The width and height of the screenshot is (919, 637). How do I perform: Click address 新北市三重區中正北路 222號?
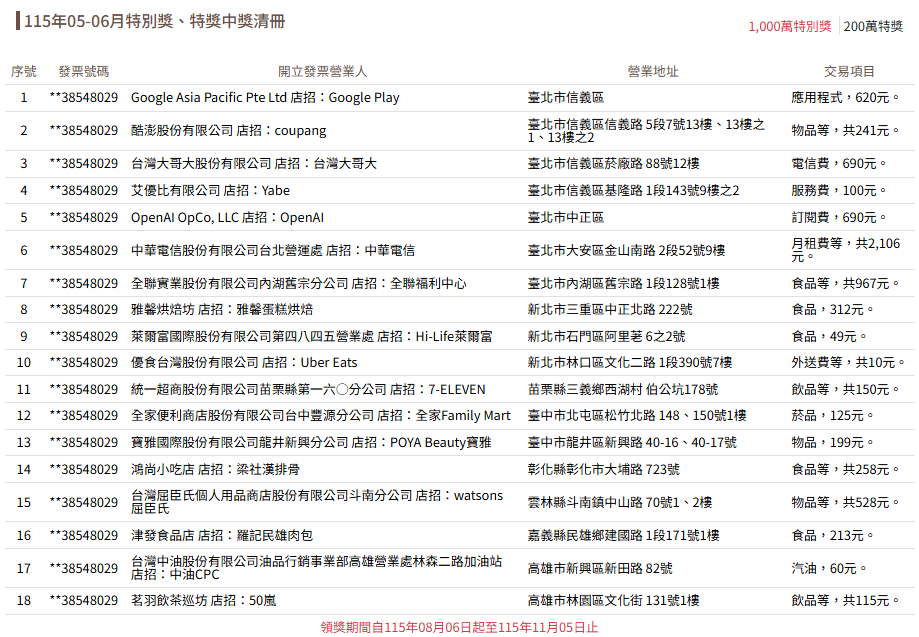pyautogui.click(x=610, y=309)
